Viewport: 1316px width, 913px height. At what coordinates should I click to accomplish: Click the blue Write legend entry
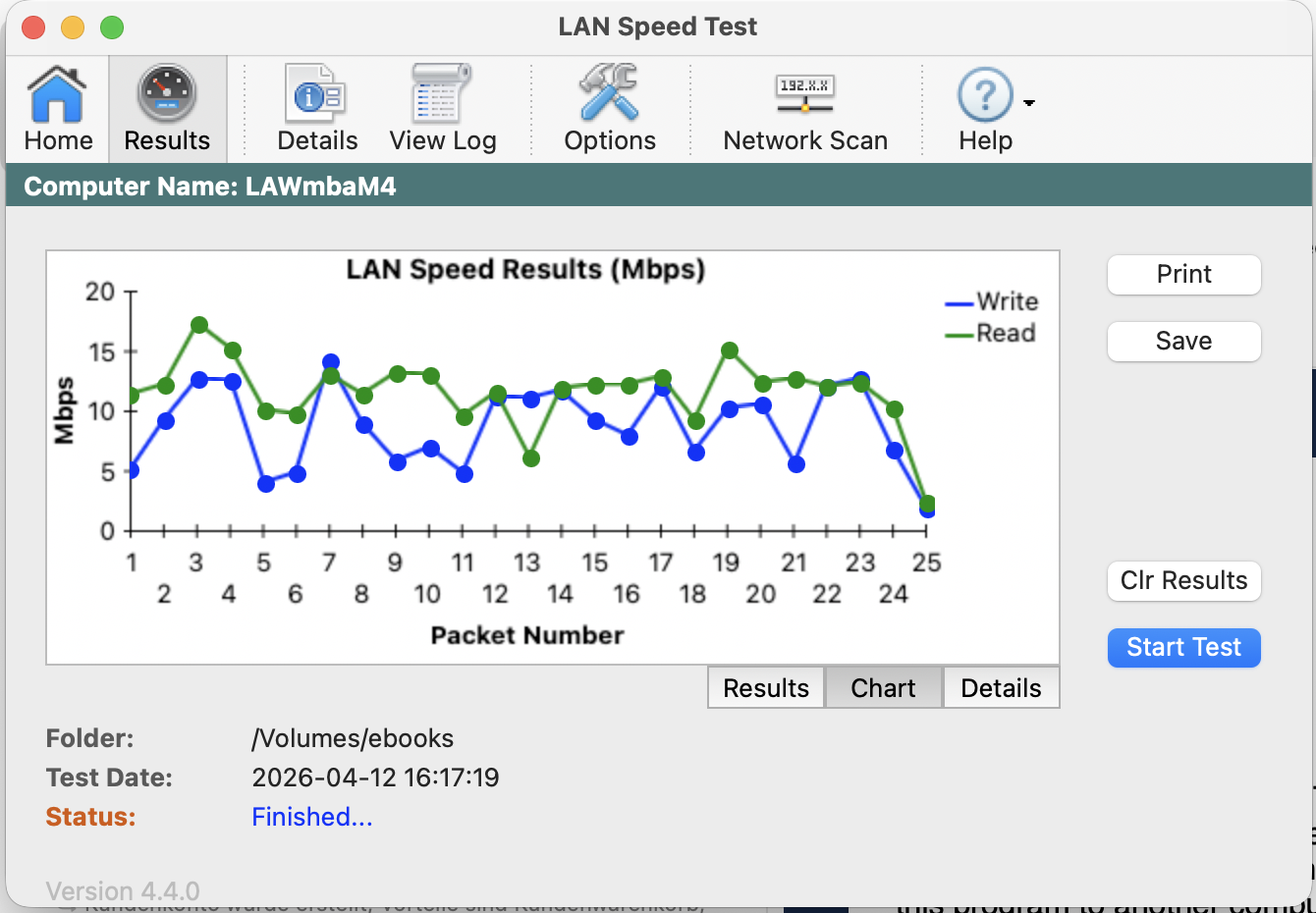coord(992,302)
